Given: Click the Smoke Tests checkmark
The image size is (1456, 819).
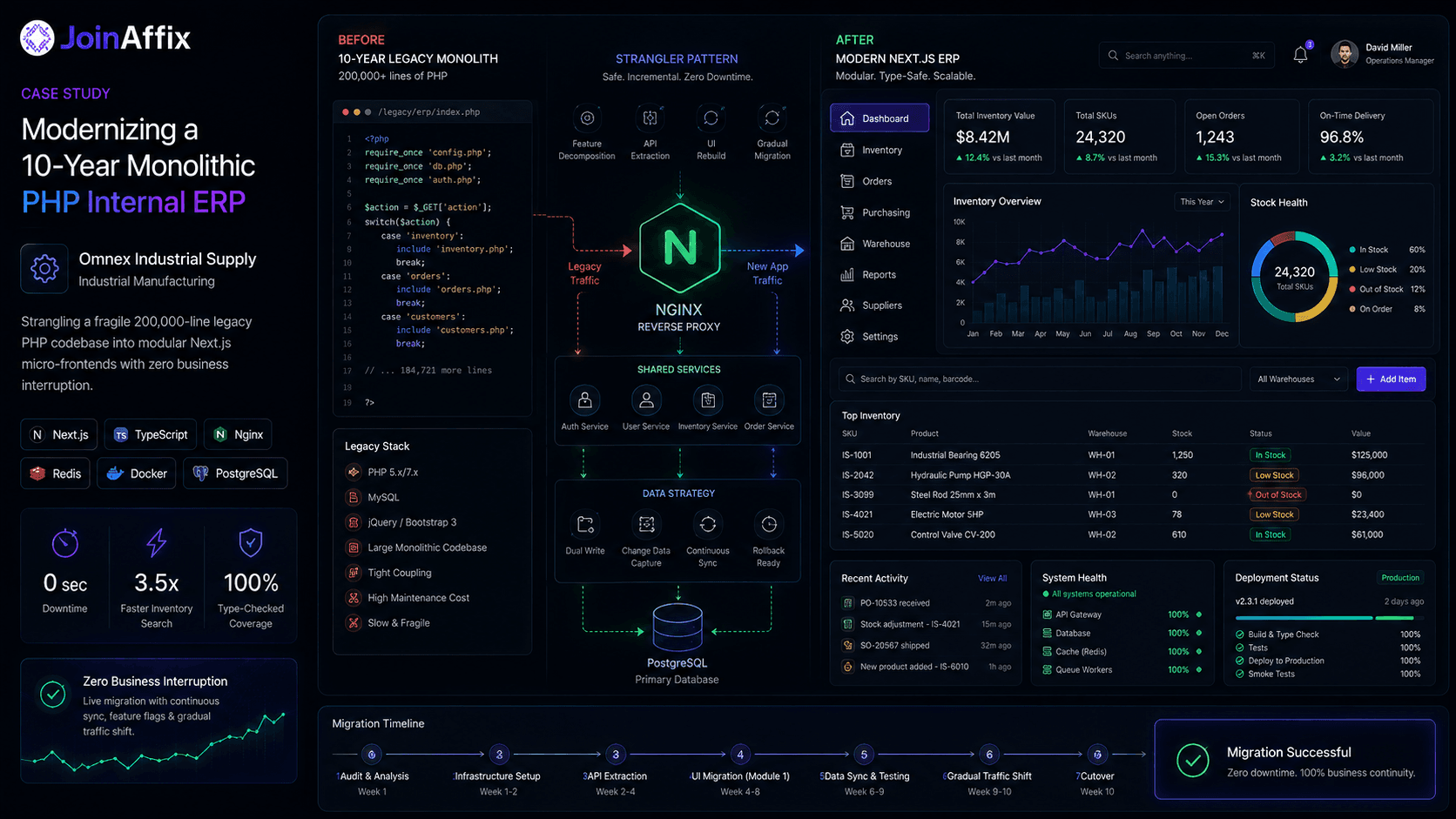Looking at the screenshot, I should [1240, 674].
